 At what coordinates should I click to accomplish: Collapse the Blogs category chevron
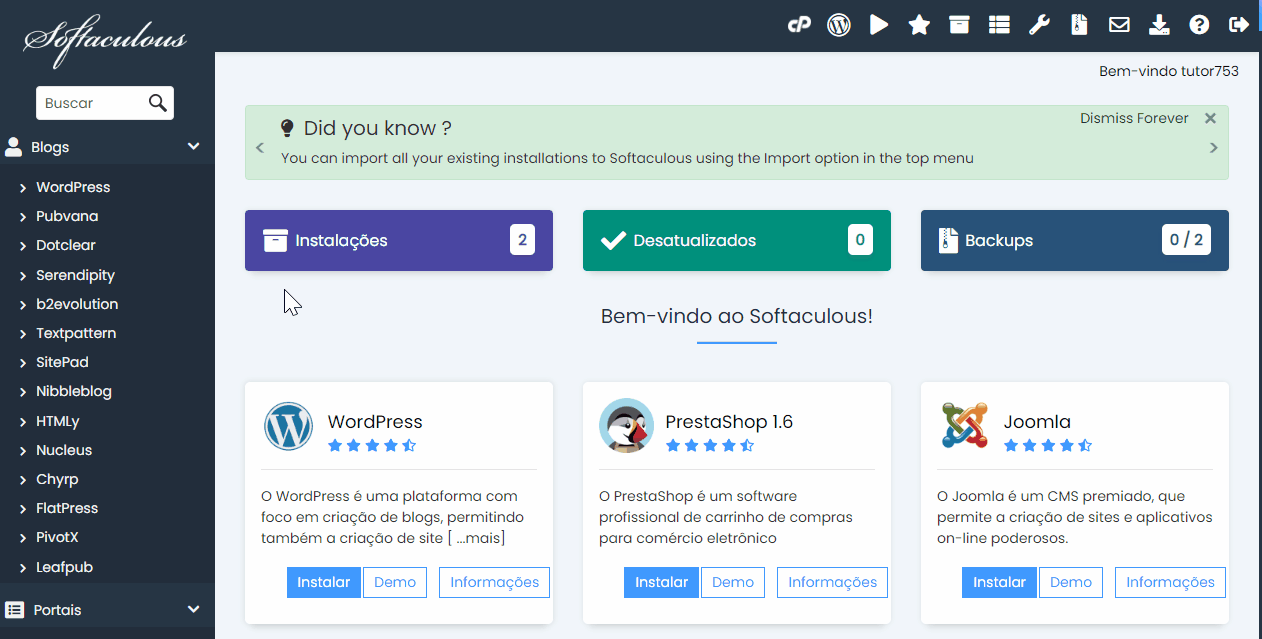click(x=194, y=147)
